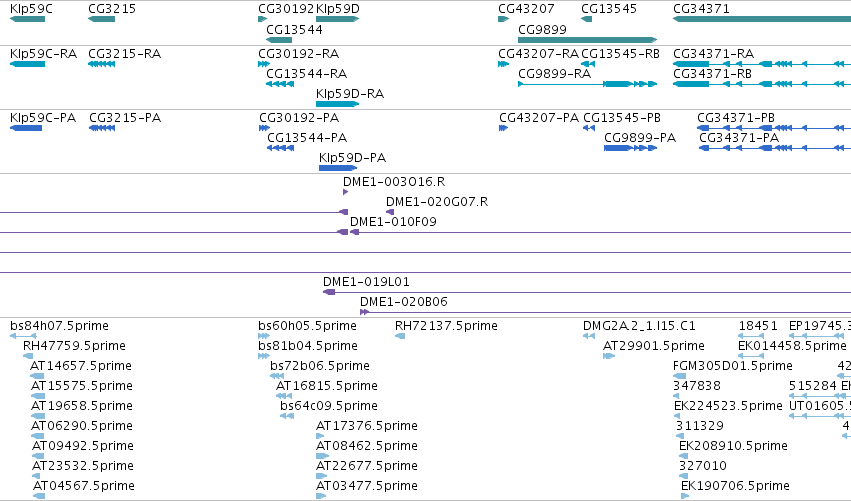Click the FGM305D01.5prime EST label
This screenshot has width=851, height=501.
(x=733, y=365)
